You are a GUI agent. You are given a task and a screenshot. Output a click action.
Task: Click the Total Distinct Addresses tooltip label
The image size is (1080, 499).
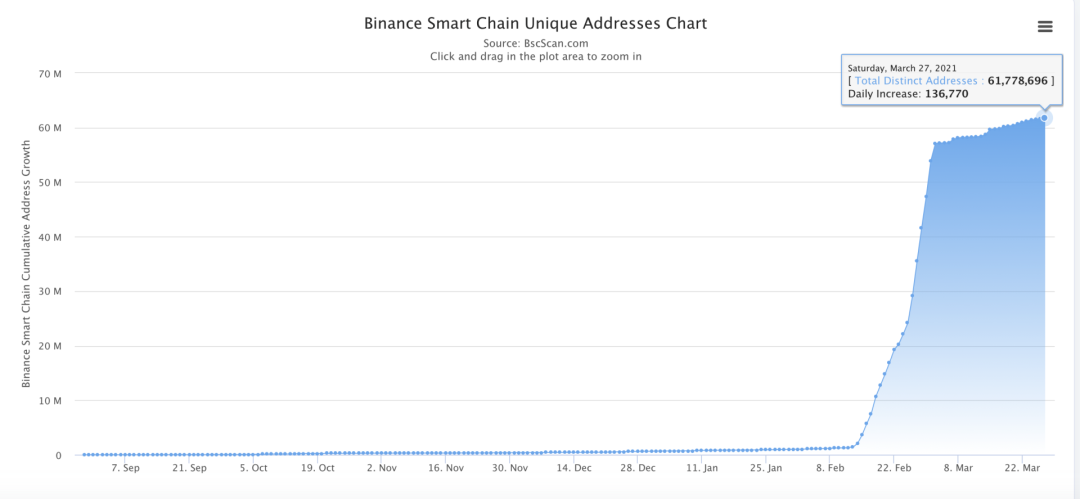tap(915, 80)
